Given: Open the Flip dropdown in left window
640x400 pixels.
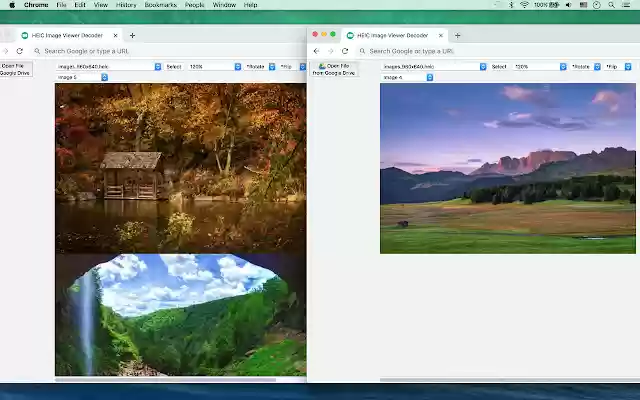Looking at the screenshot, I should (x=293, y=67).
